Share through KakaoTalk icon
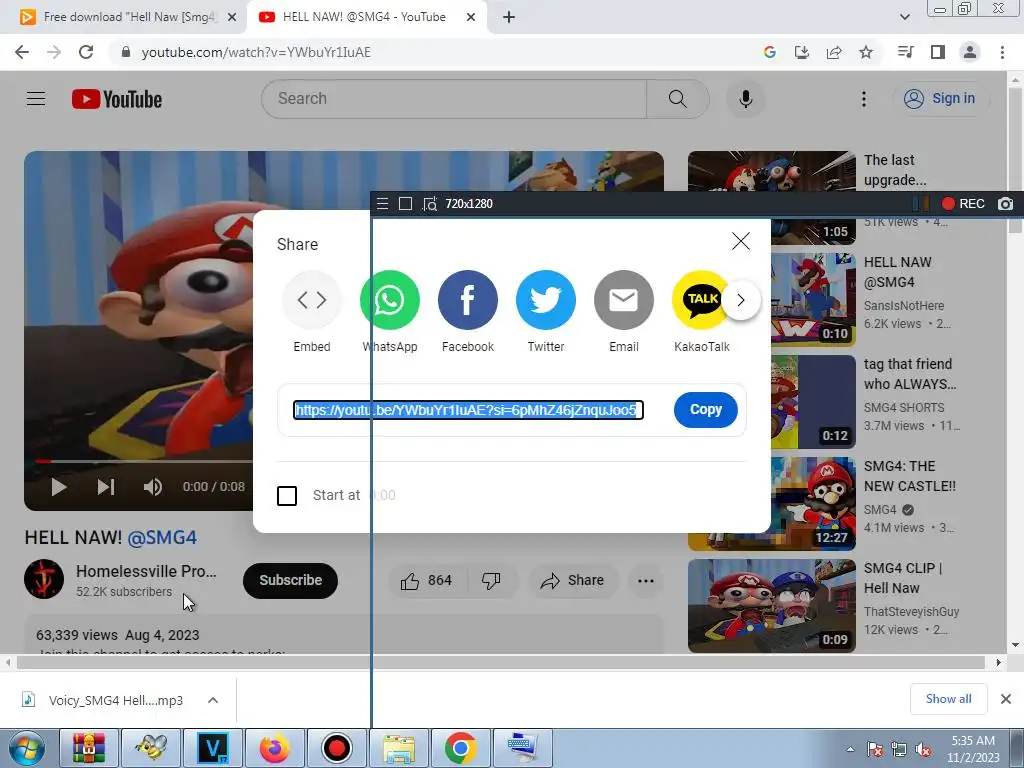The image size is (1024, 768). [x=701, y=300]
